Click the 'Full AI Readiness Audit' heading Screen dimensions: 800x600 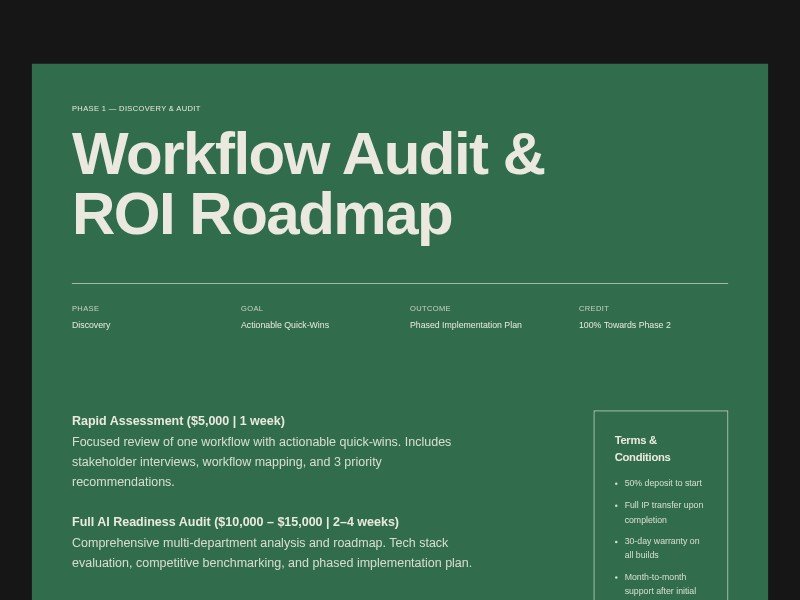[x=235, y=522]
